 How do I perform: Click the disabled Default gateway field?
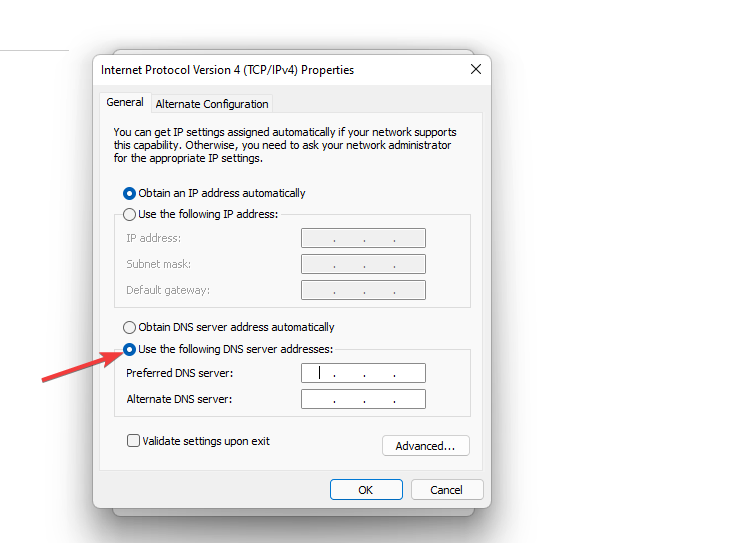363,290
